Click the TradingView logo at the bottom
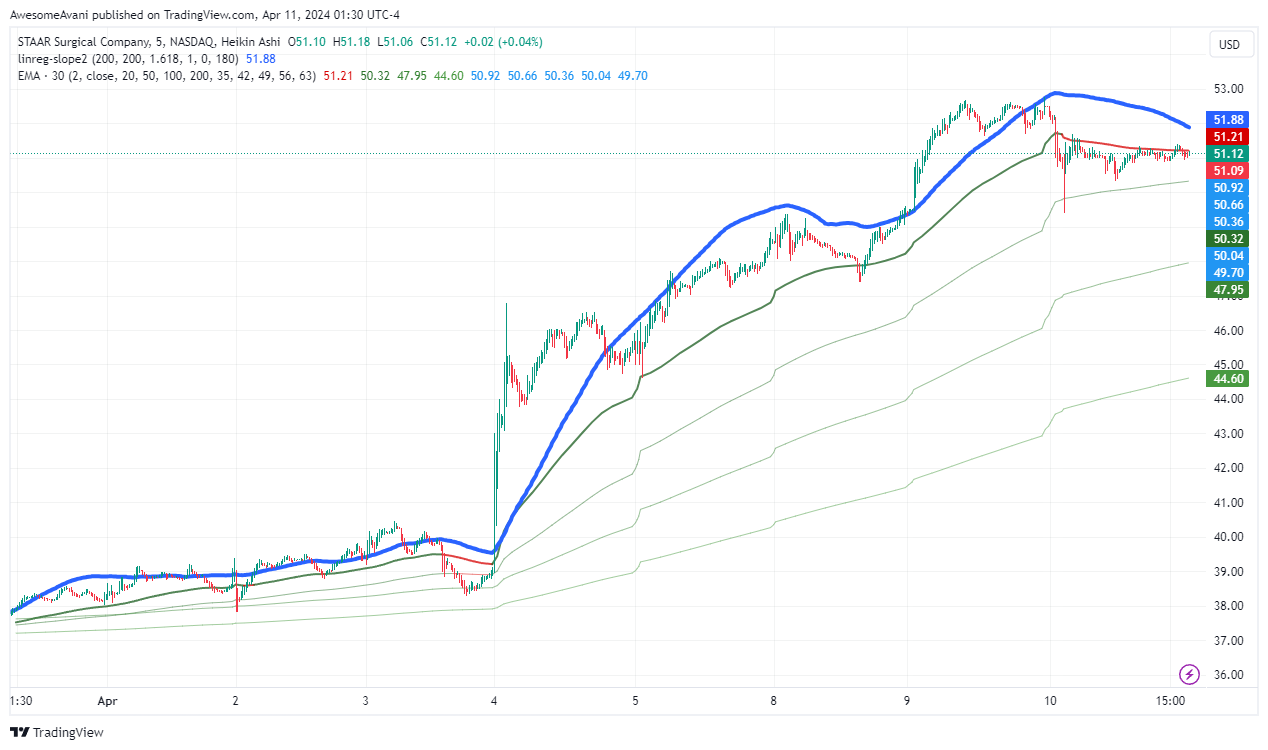The height and width of the screenshot is (750, 1268). pyautogui.click(x=57, y=732)
